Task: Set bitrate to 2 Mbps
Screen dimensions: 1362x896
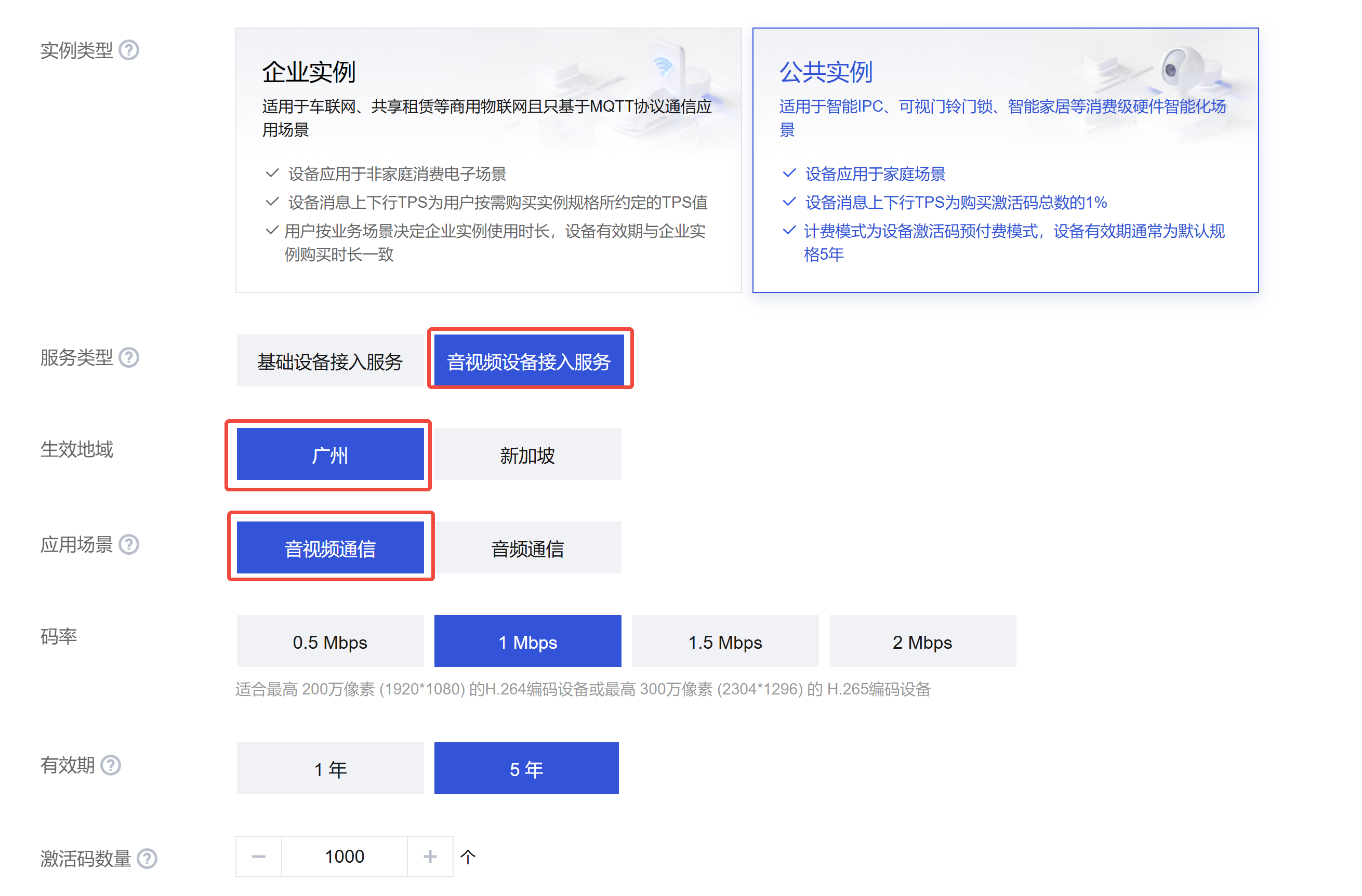Action: point(922,641)
